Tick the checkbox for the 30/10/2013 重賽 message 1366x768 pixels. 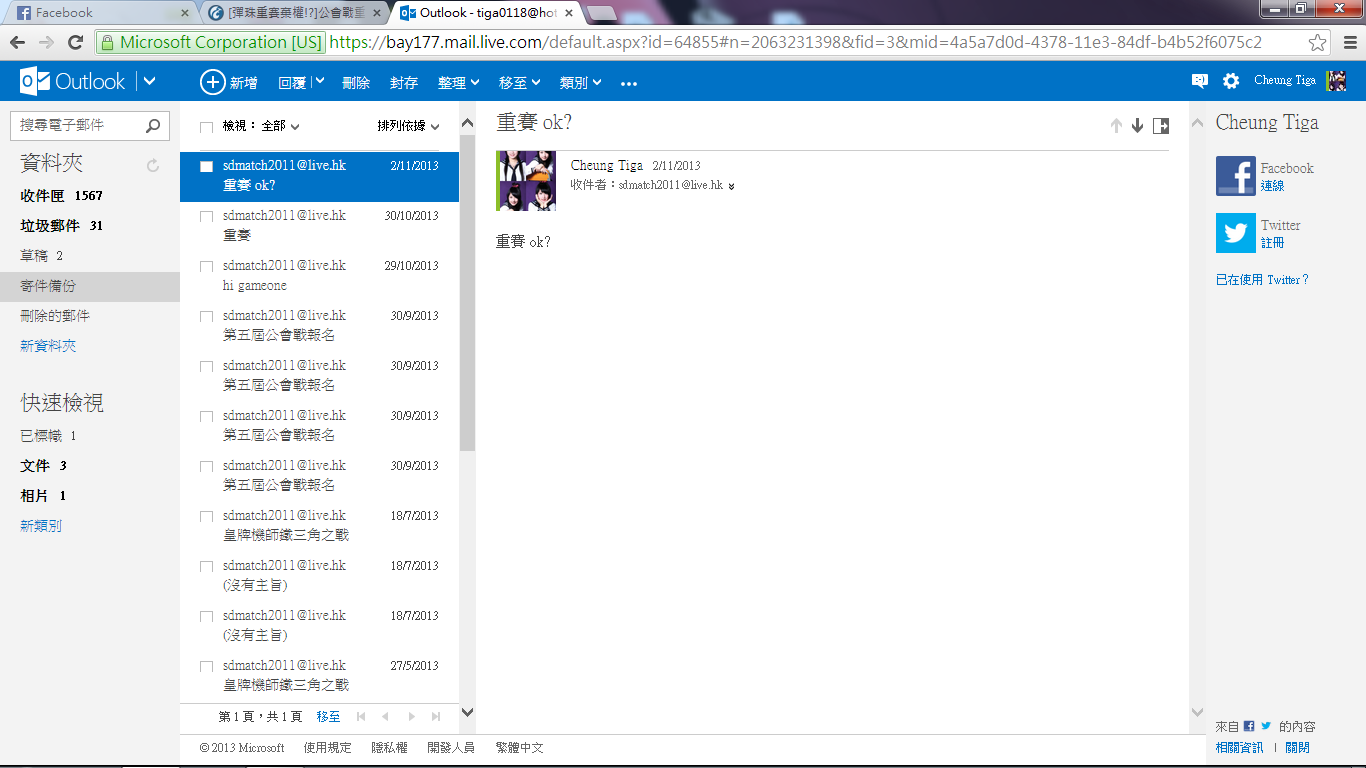[x=206, y=216]
